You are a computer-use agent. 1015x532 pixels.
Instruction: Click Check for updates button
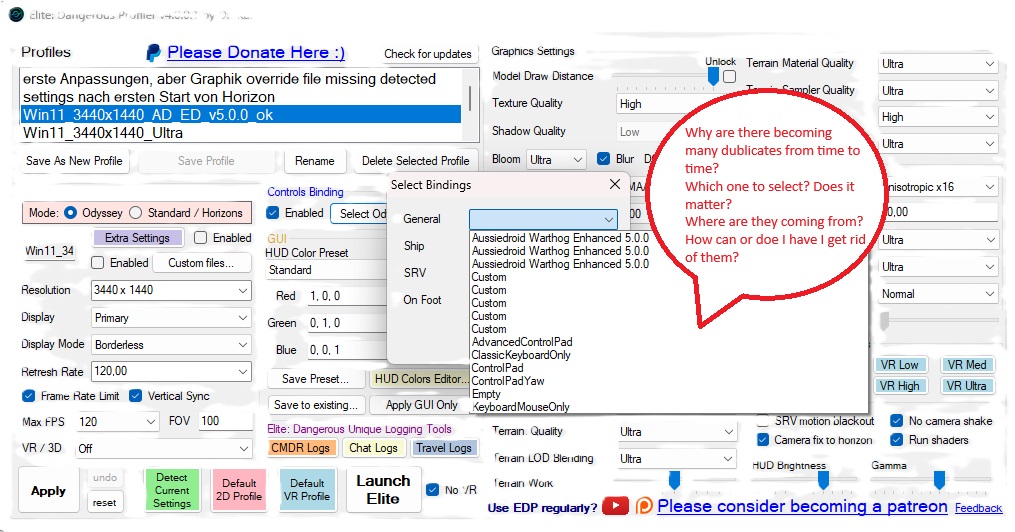tap(427, 54)
